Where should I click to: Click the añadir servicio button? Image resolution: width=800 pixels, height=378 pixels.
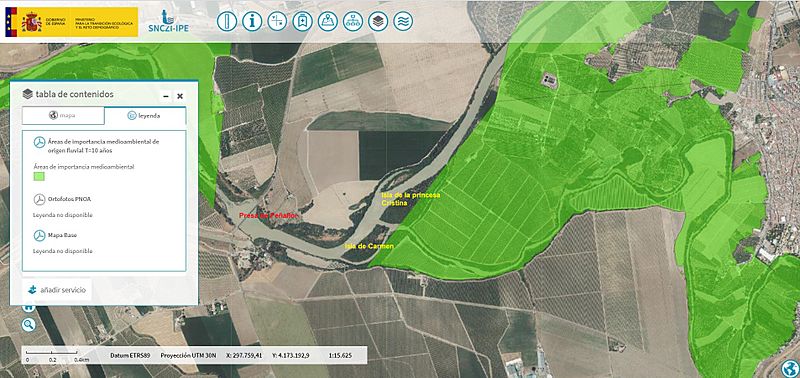[x=57, y=290]
